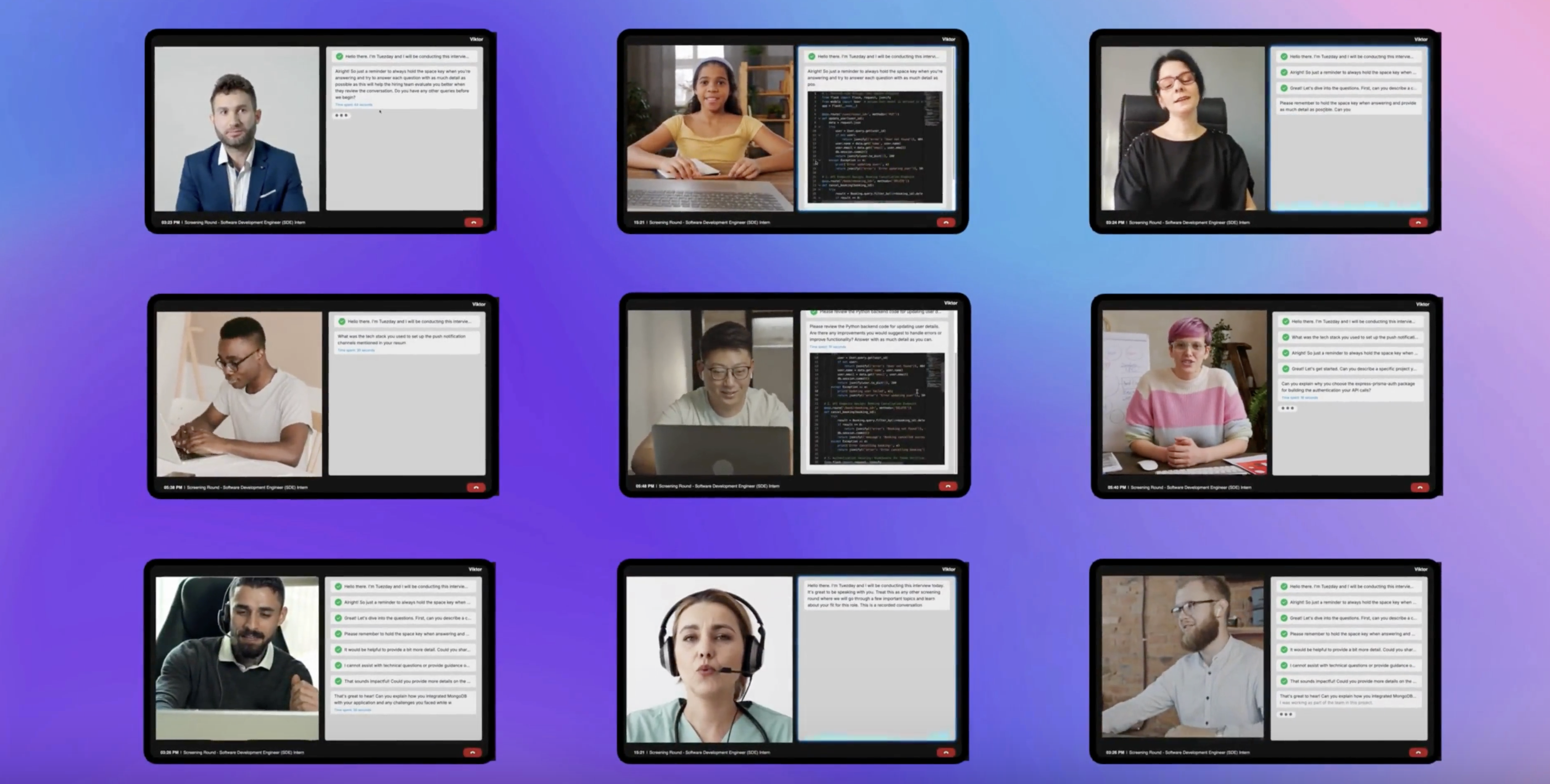The image size is (1550, 784).
Task: Click typing indicator dots in bottom-right window
Action: [x=1285, y=714]
